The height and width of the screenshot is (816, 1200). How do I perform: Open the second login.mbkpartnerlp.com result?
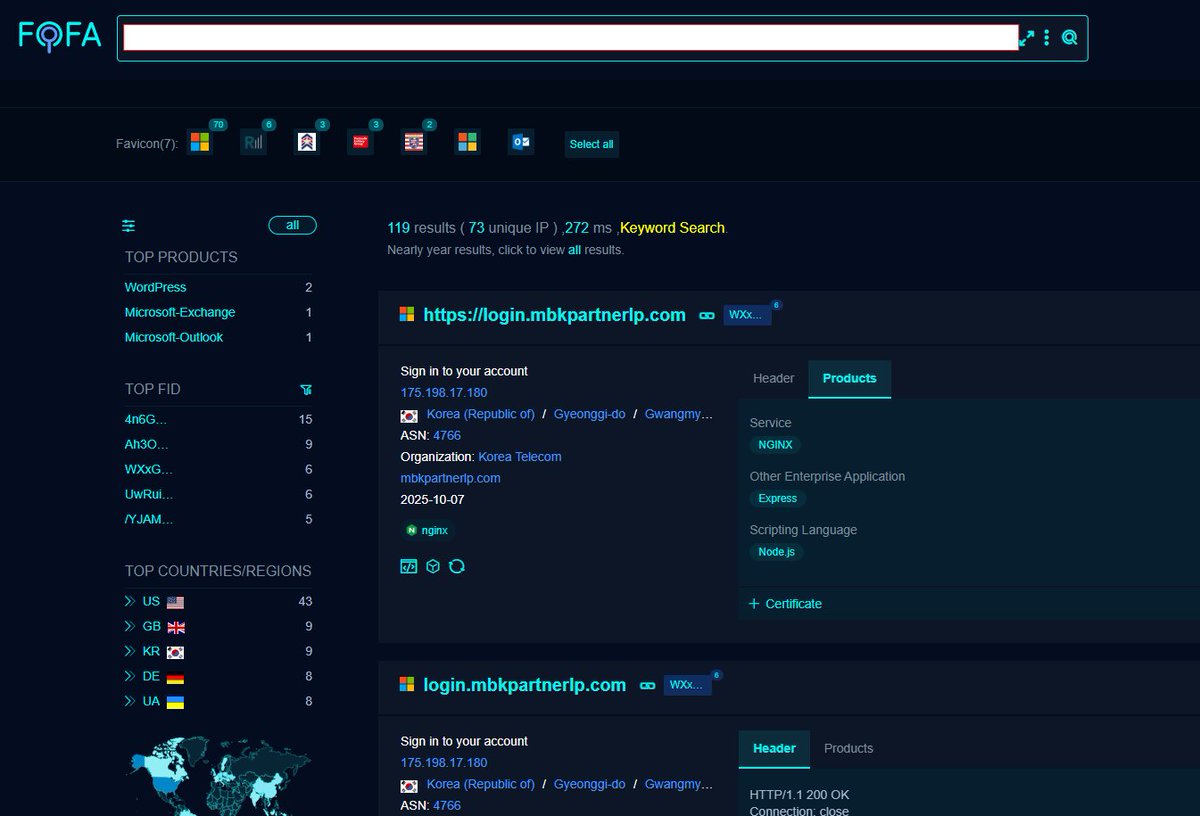pos(524,685)
